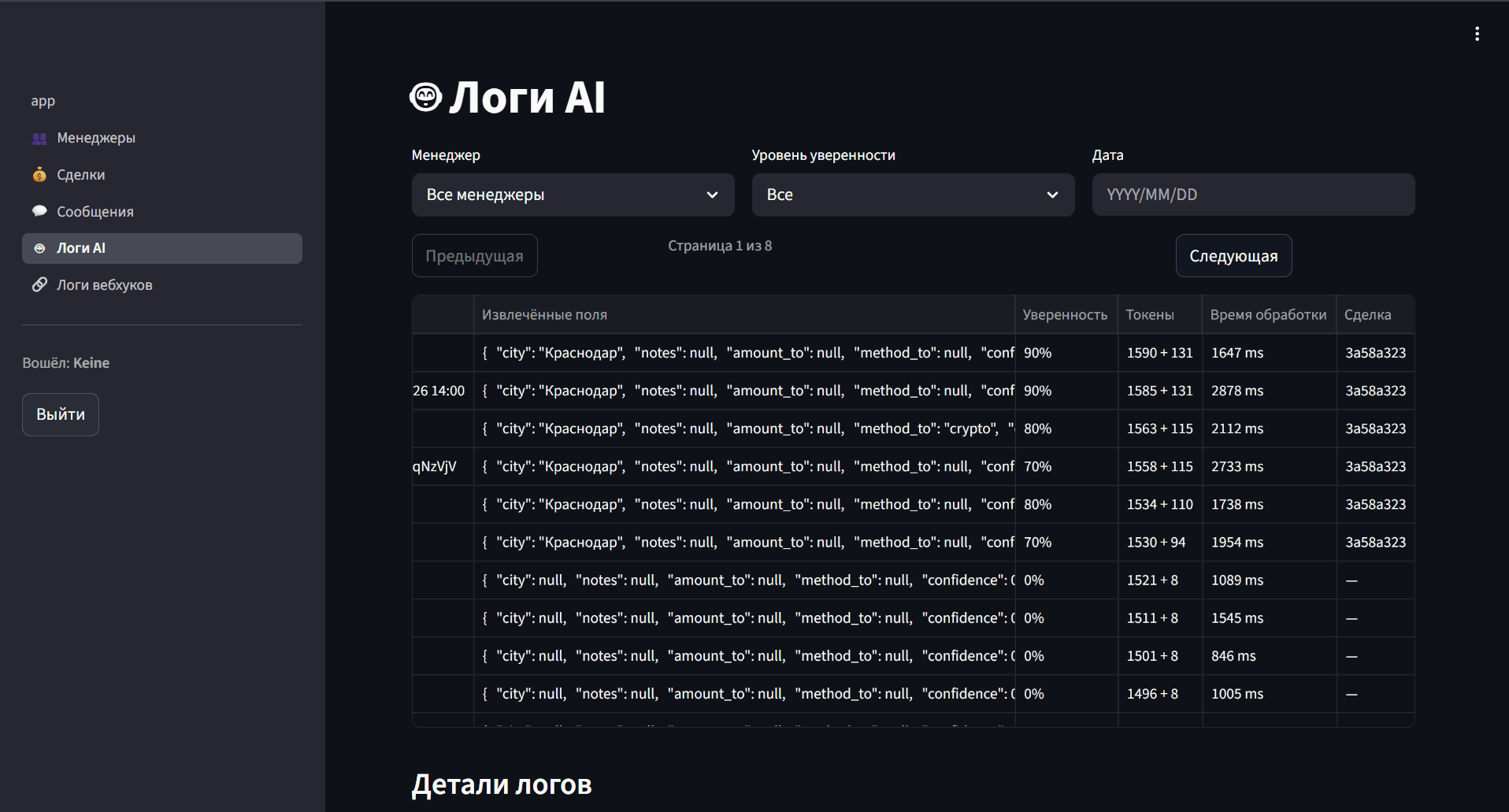This screenshot has height=812, width=1509.
Task: Click the people icon beside Менеджеры
Action: click(x=39, y=138)
